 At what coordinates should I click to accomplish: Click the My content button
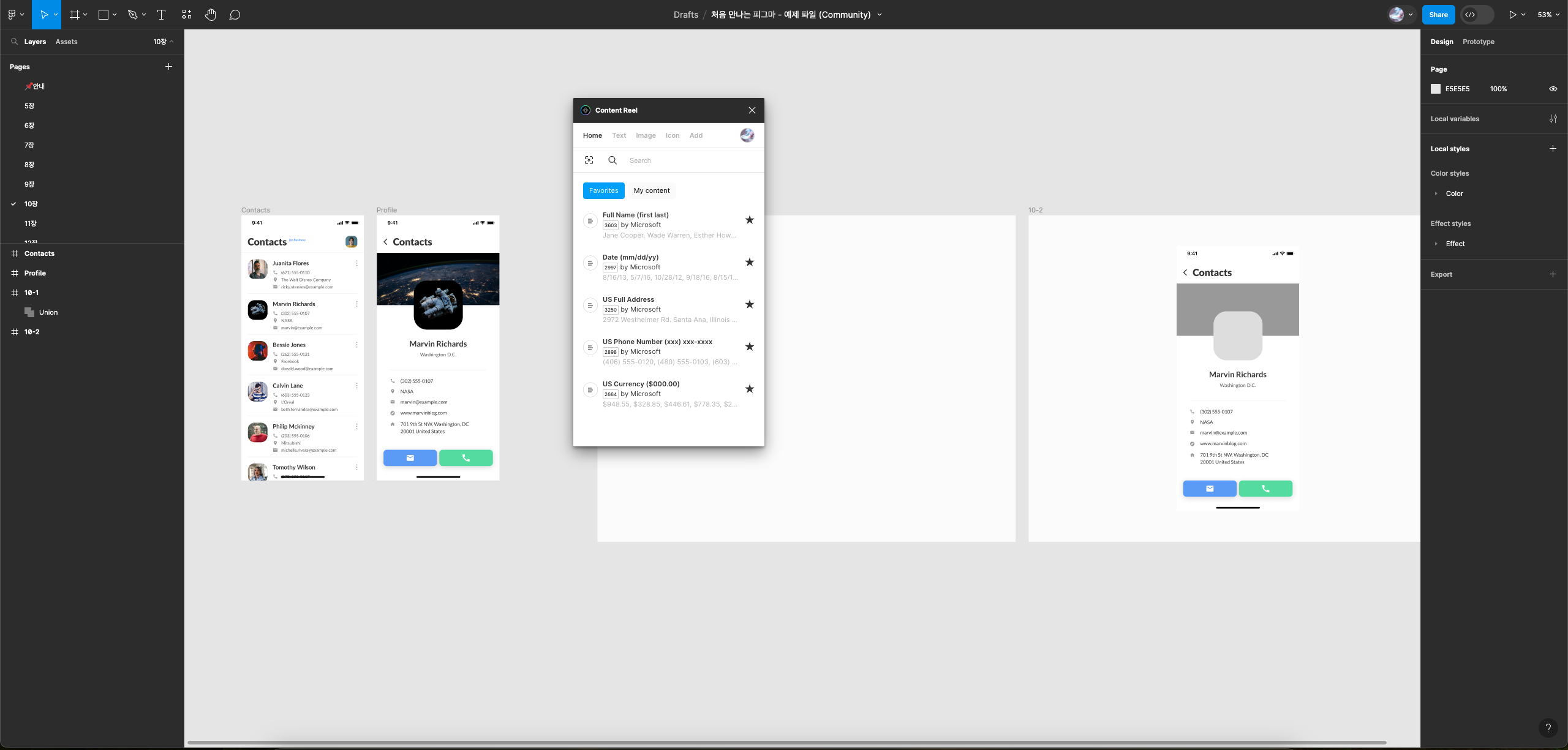[x=651, y=190]
